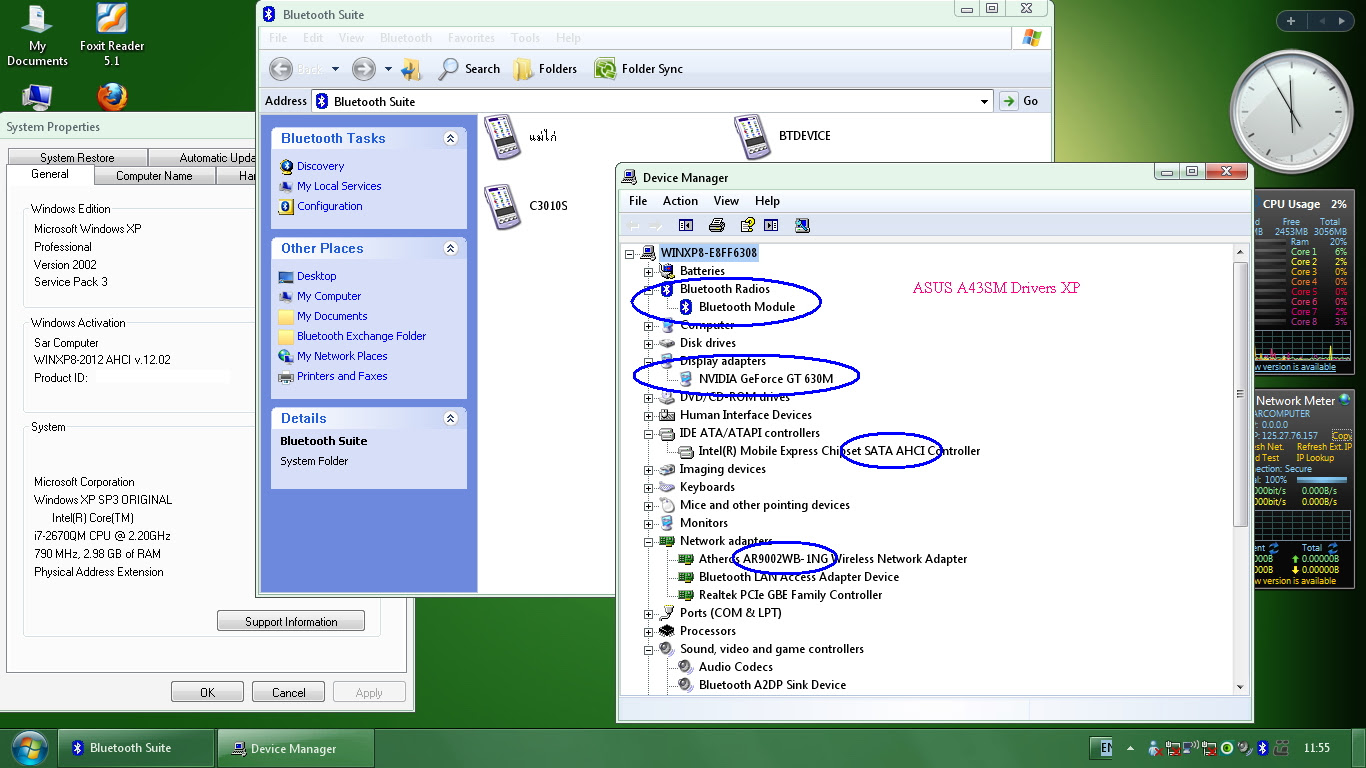Click Bluetooth tray icon in system tray

pos(1262,748)
